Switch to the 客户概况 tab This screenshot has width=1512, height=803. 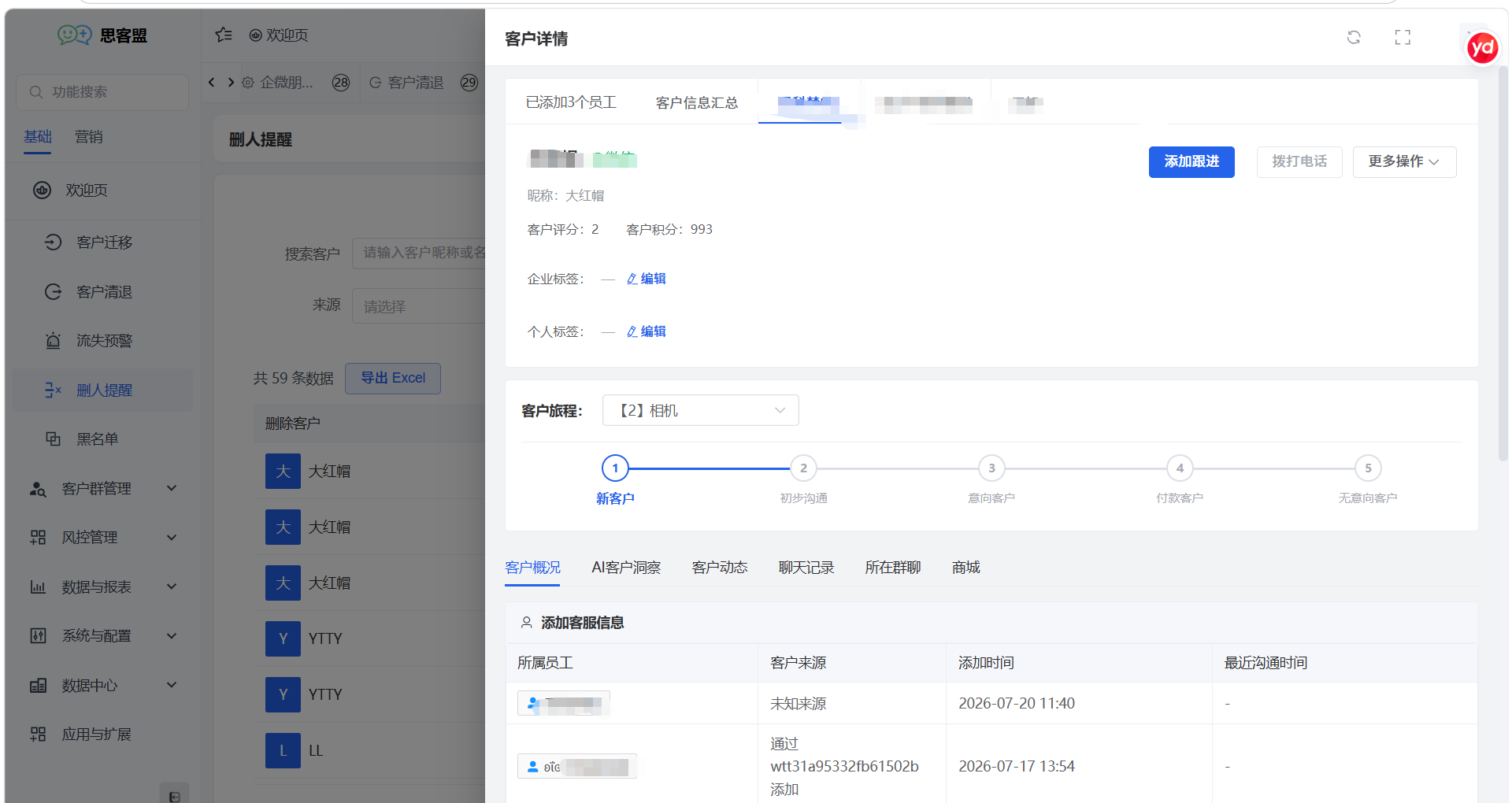(x=533, y=568)
